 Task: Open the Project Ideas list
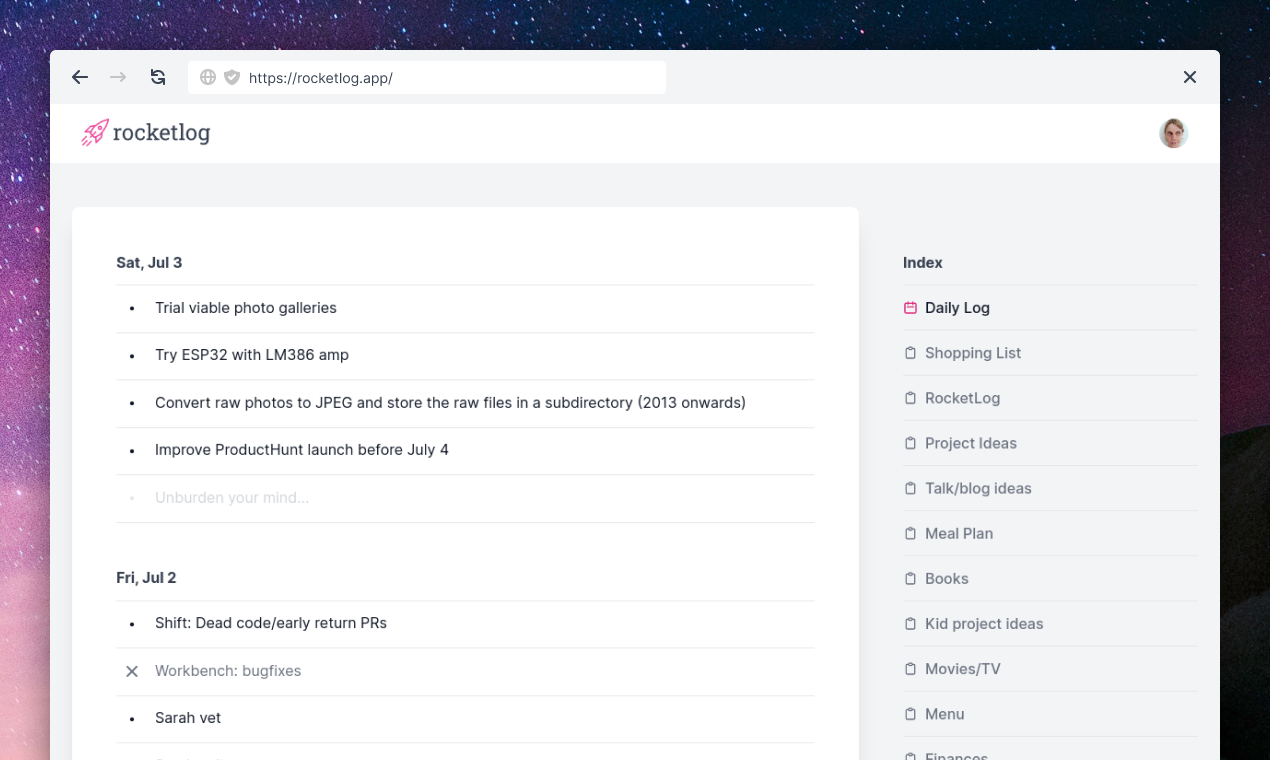971,443
